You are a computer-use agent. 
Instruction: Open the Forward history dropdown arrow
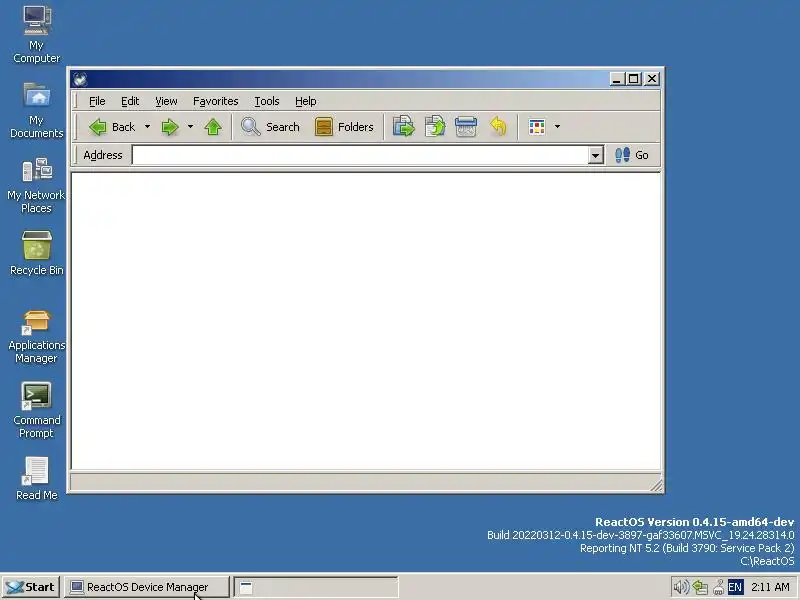(190, 127)
